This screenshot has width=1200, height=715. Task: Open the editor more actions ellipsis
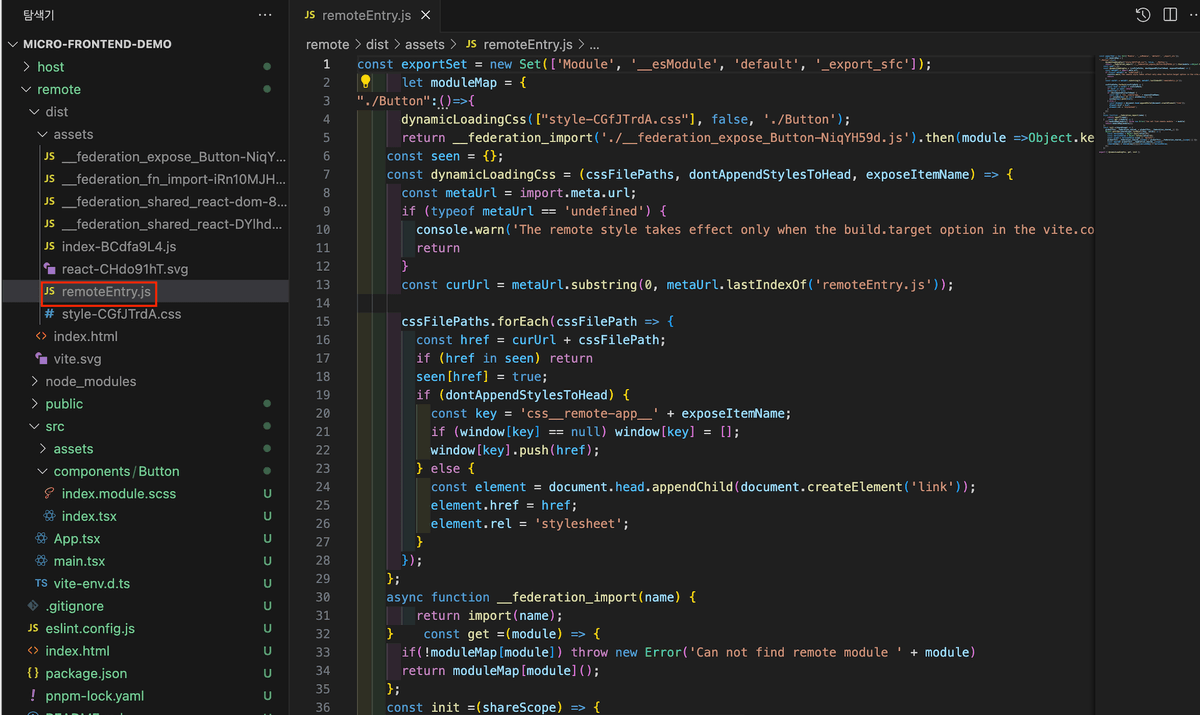[x=1193, y=15]
